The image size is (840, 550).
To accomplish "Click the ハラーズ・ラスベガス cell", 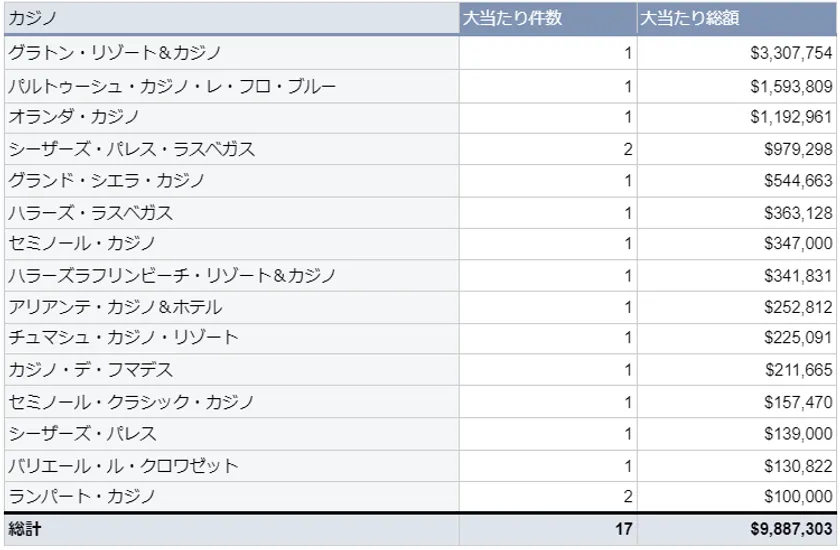I will [90, 213].
